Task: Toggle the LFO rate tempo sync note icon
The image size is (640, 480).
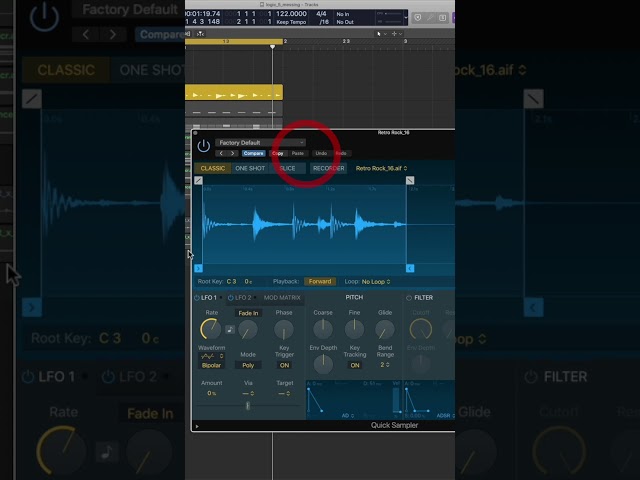Action: pos(230,329)
